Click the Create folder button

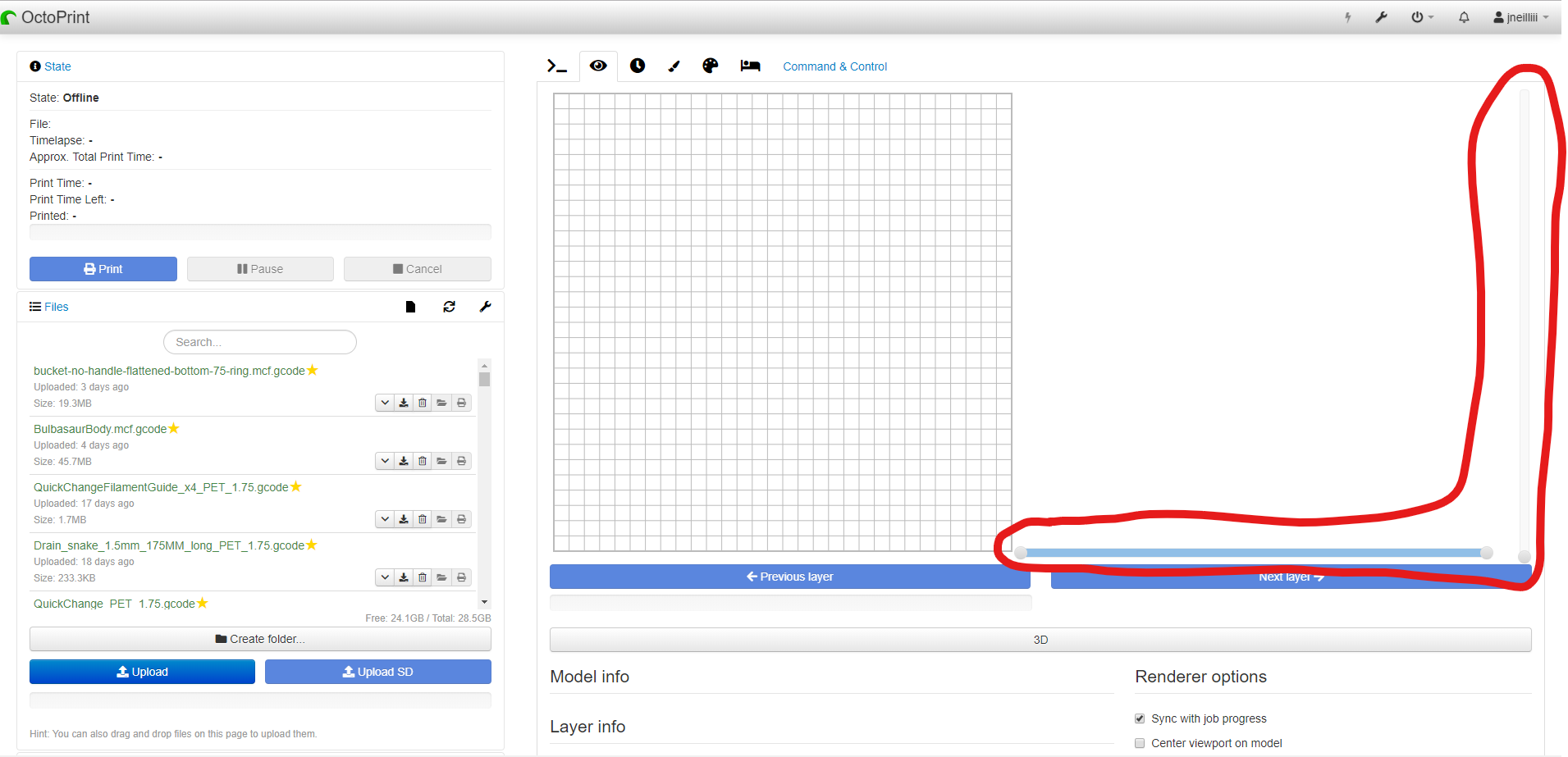(x=259, y=638)
